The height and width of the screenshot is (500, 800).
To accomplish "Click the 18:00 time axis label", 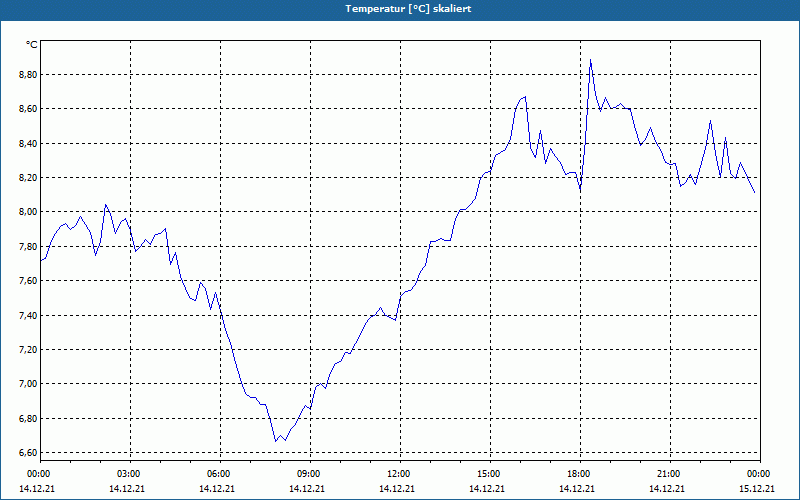I will click(x=578, y=474).
